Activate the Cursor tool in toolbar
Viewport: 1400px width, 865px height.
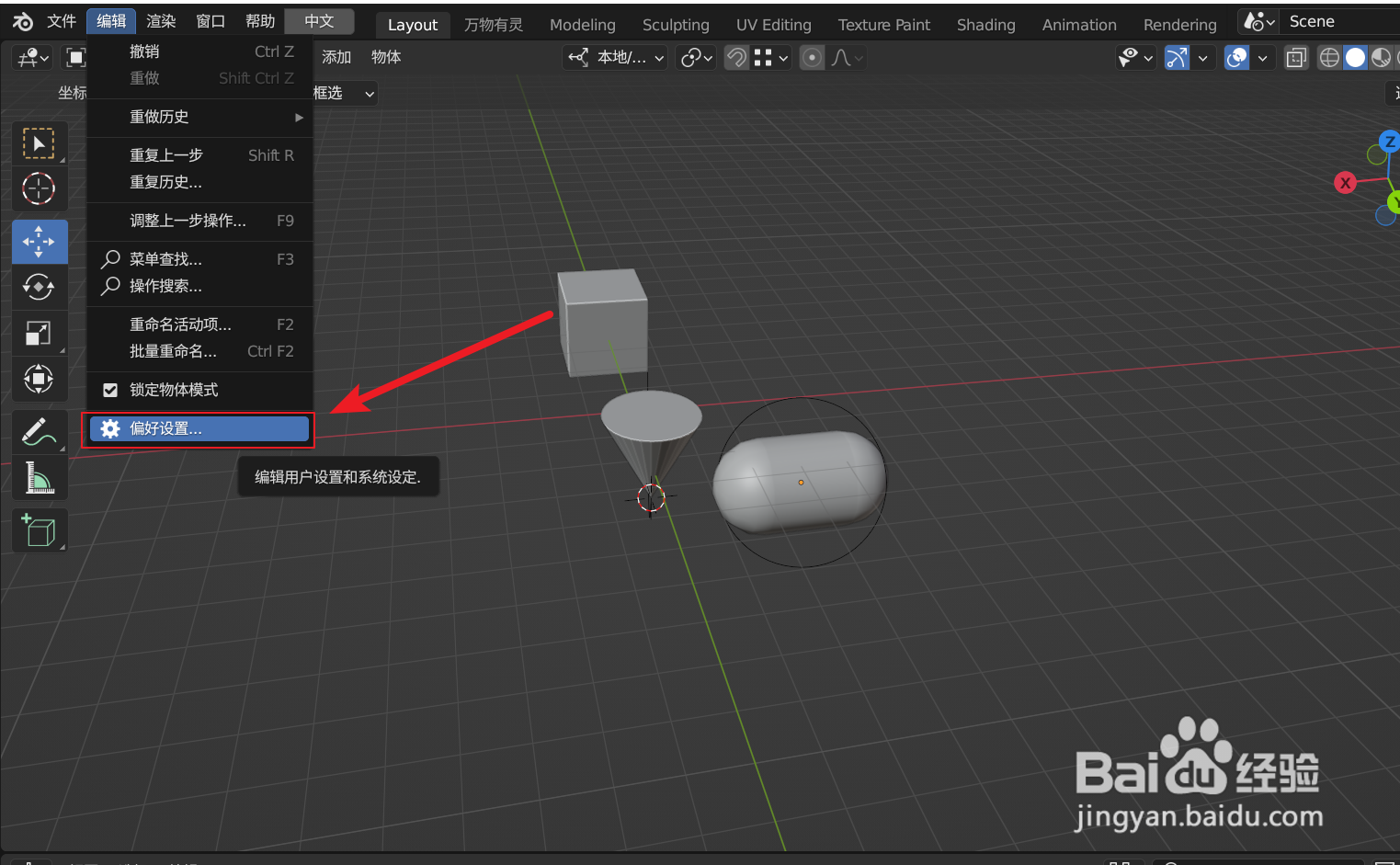click(x=39, y=189)
